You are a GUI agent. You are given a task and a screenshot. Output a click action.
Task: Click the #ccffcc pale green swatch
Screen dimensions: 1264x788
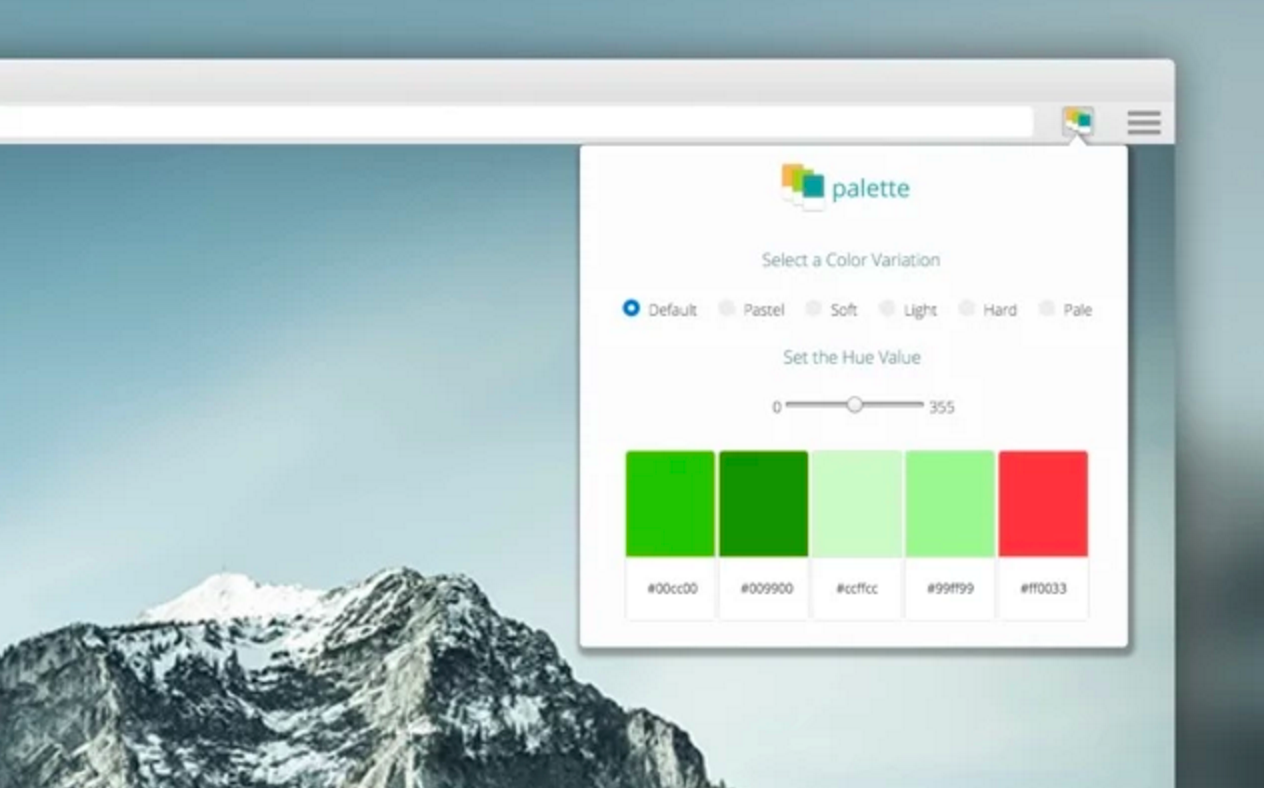click(x=857, y=503)
